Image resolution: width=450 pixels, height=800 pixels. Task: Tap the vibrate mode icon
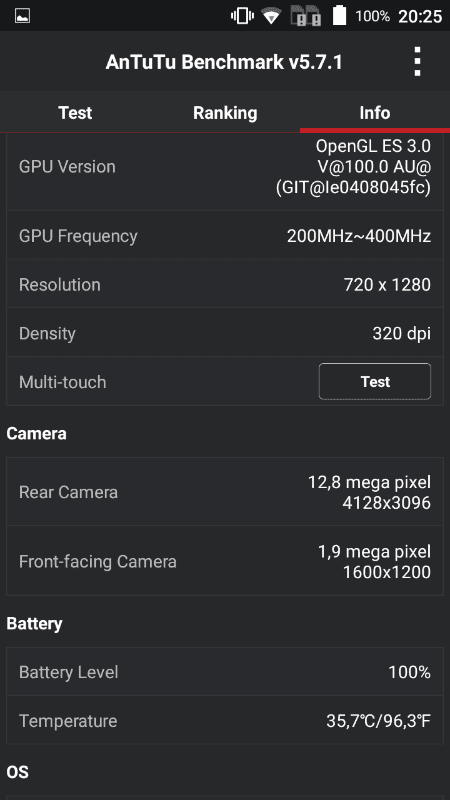tap(242, 16)
